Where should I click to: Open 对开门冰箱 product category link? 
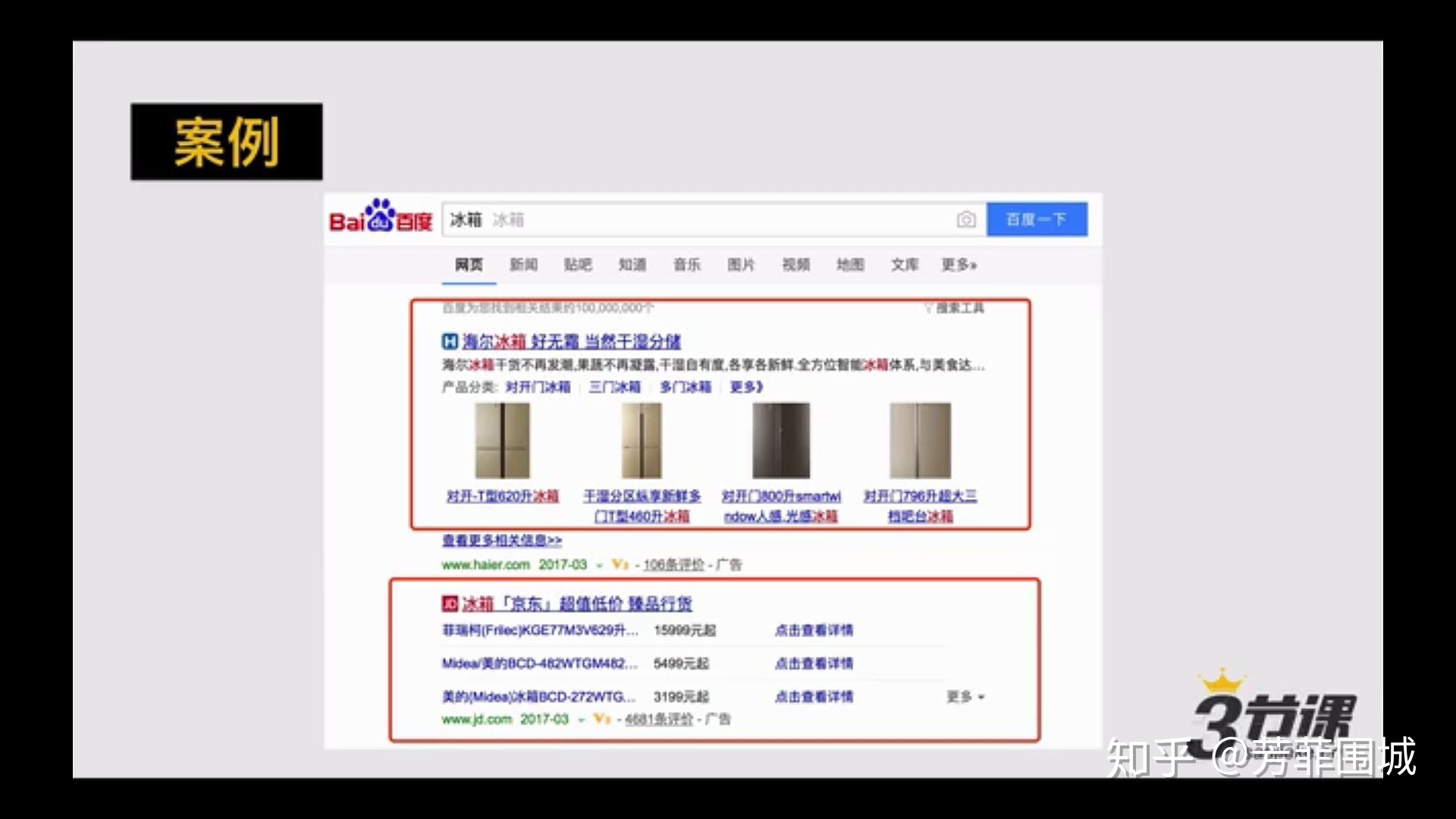tap(538, 388)
